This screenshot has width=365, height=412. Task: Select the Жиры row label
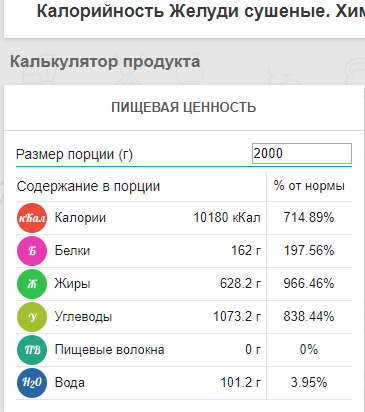[x=72, y=284]
